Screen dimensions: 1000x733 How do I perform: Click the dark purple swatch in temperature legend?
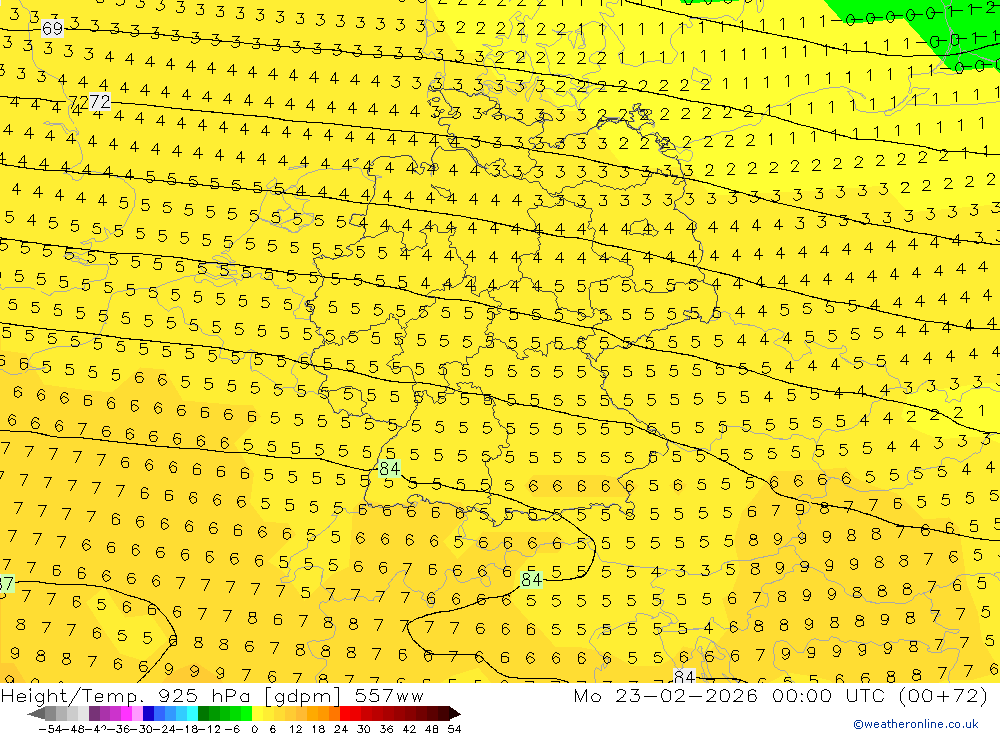tap(94, 713)
